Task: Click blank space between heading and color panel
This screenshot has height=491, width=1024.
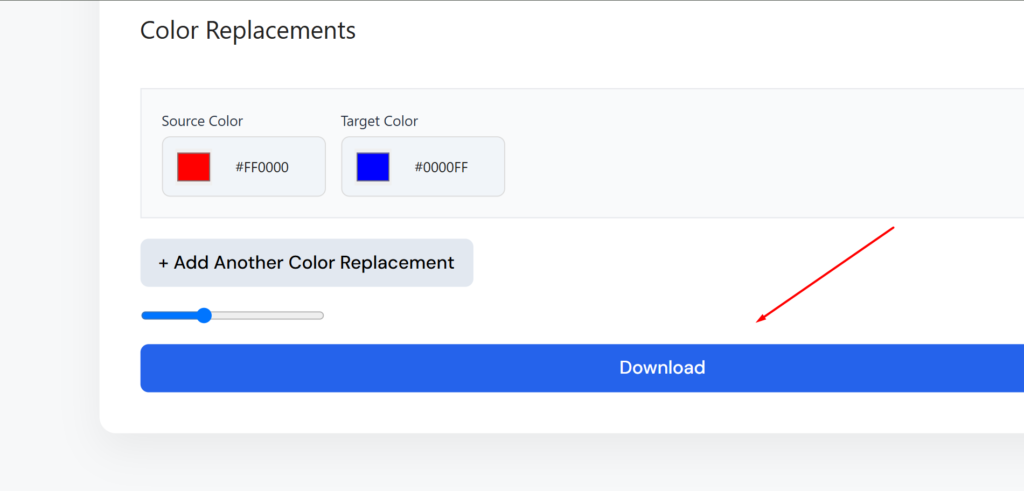Action: (x=500, y=67)
